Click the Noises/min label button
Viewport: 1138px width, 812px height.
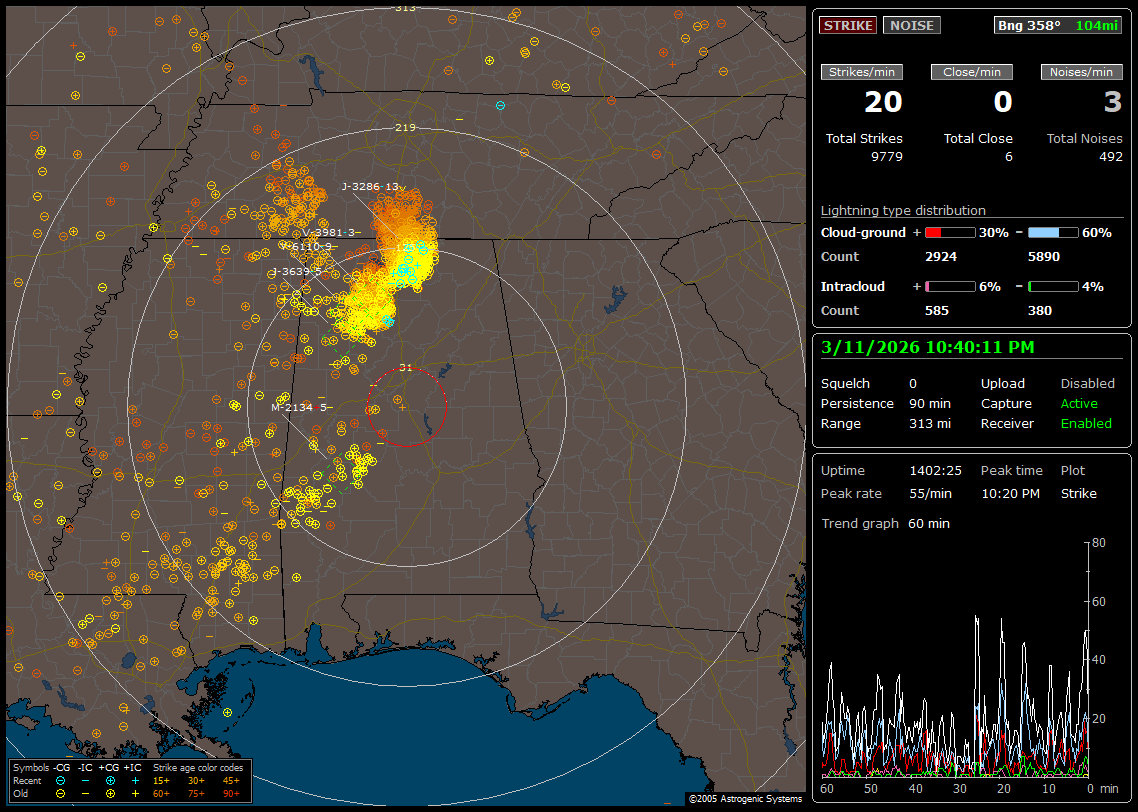[1082, 72]
